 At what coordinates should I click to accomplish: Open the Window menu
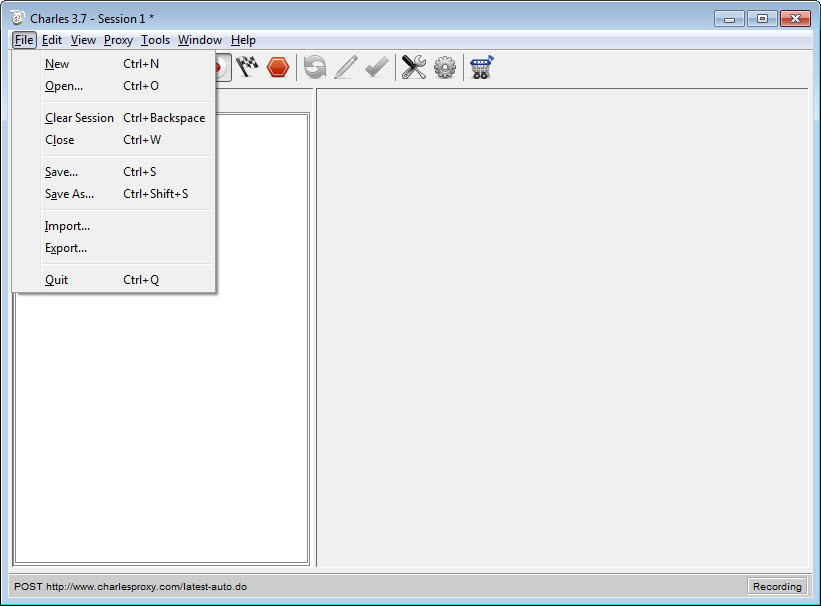click(200, 40)
